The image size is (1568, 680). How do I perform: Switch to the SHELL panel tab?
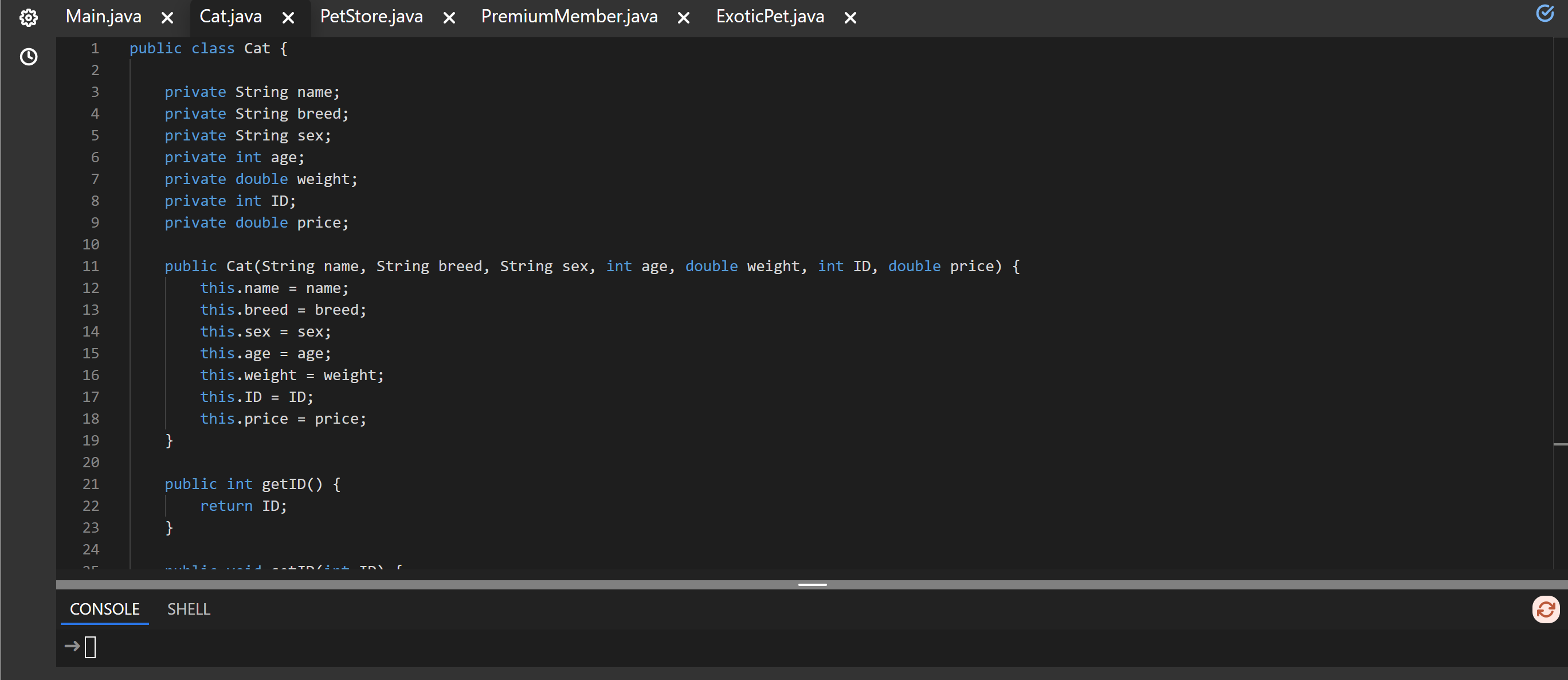(189, 609)
